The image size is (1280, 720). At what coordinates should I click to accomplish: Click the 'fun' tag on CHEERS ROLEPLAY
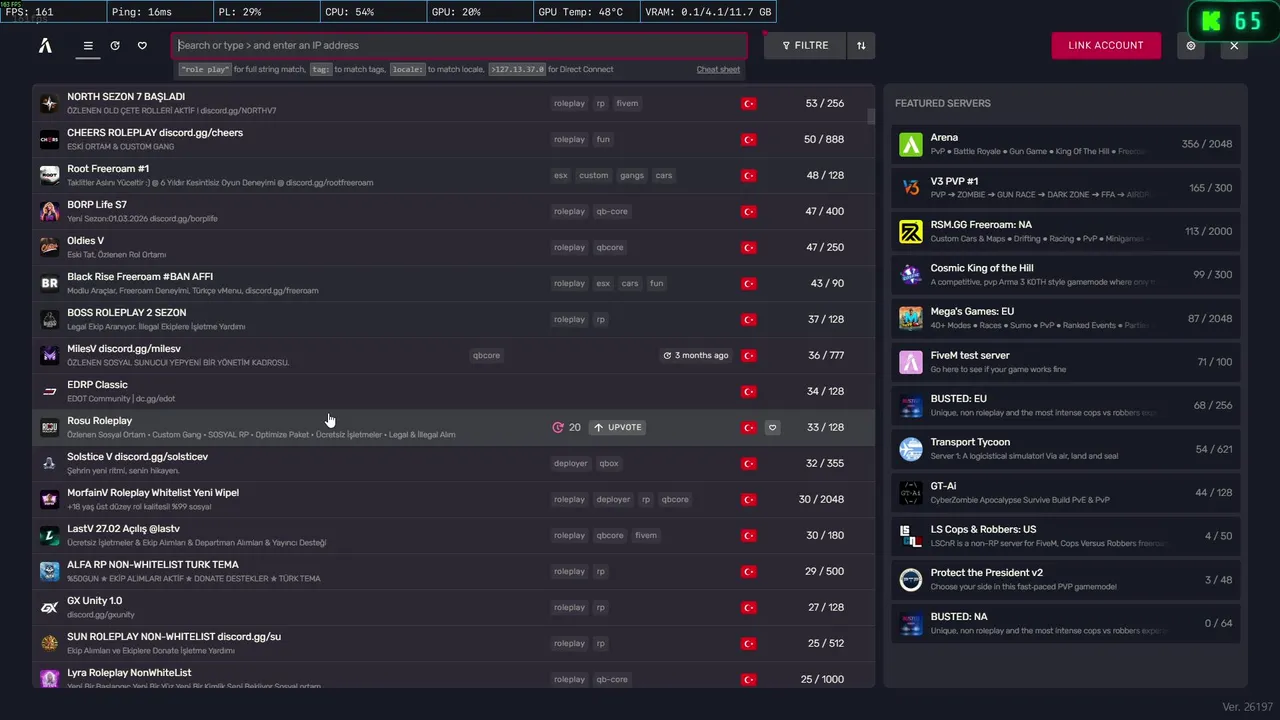[603, 139]
